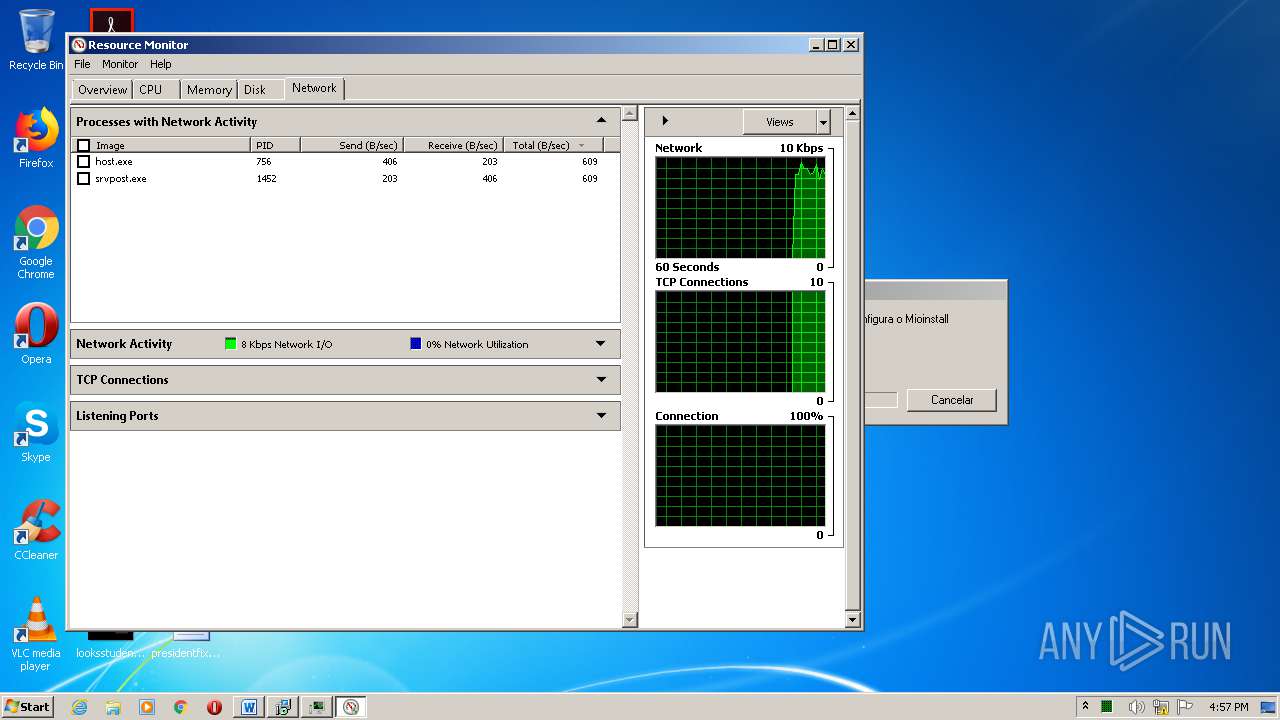Open the volume speaker tray icon
This screenshot has height=720, width=1280.
click(x=1136, y=707)
